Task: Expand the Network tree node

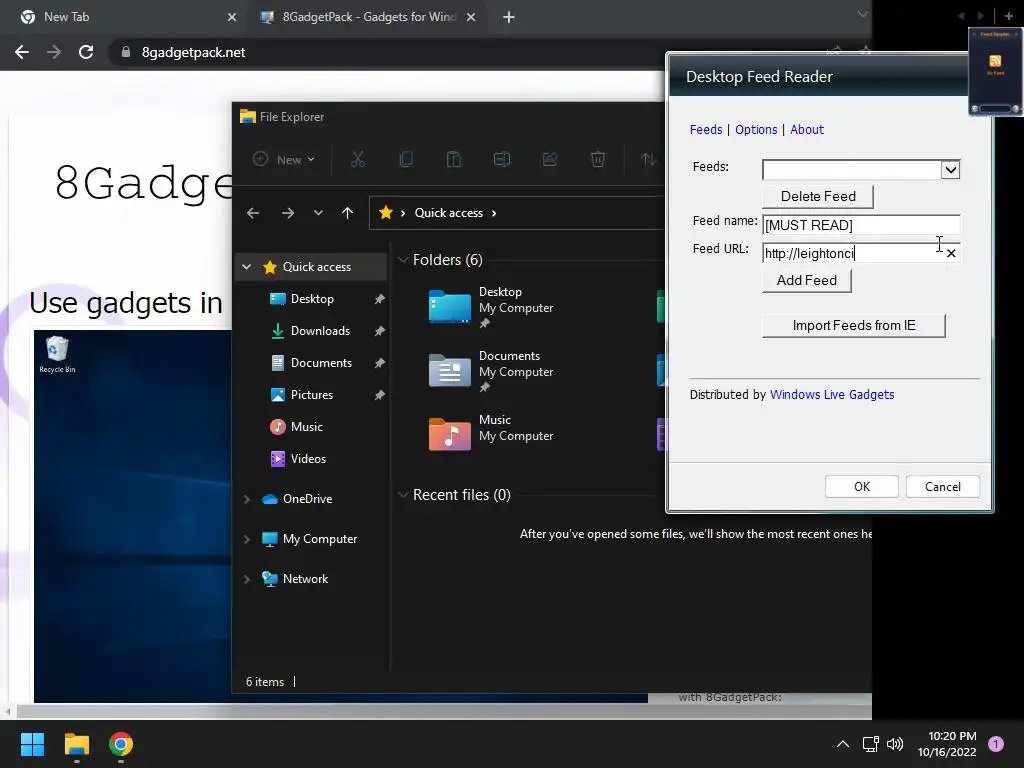Action: (x=247, y=579)
